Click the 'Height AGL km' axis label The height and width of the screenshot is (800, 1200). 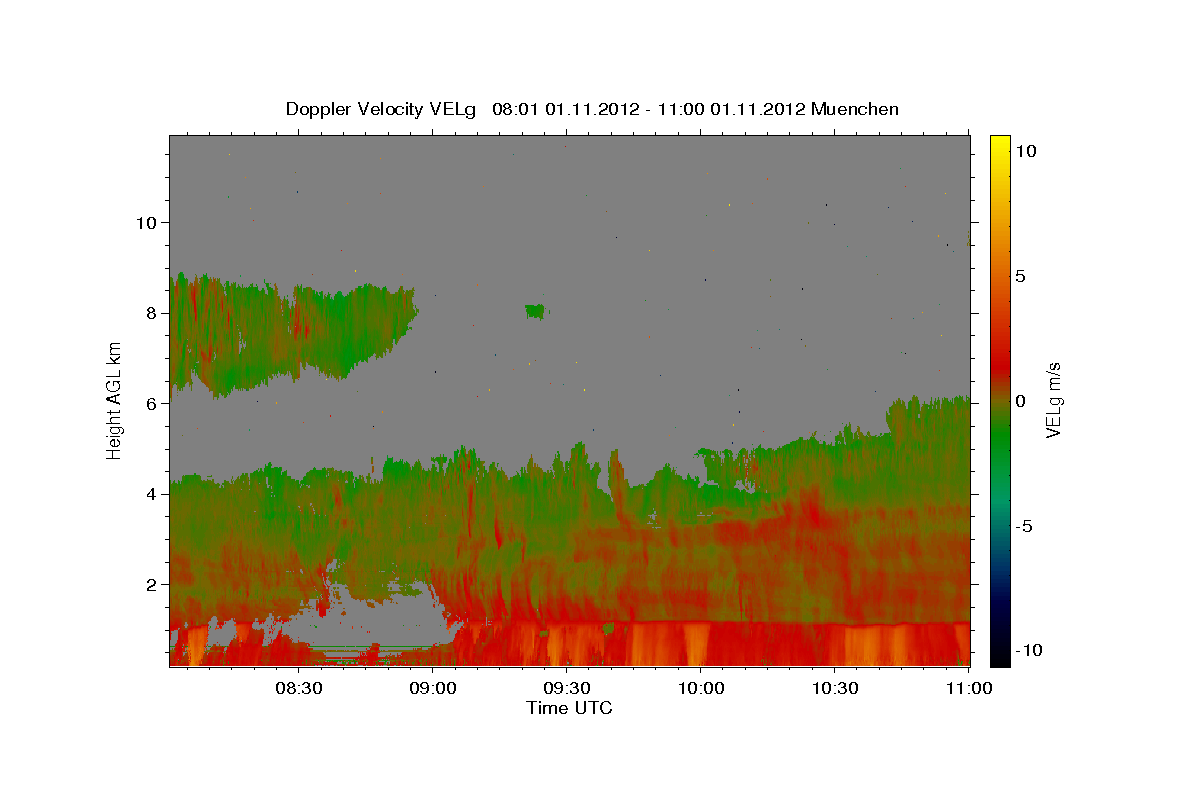pyautogui.click(x=114, y=400)
